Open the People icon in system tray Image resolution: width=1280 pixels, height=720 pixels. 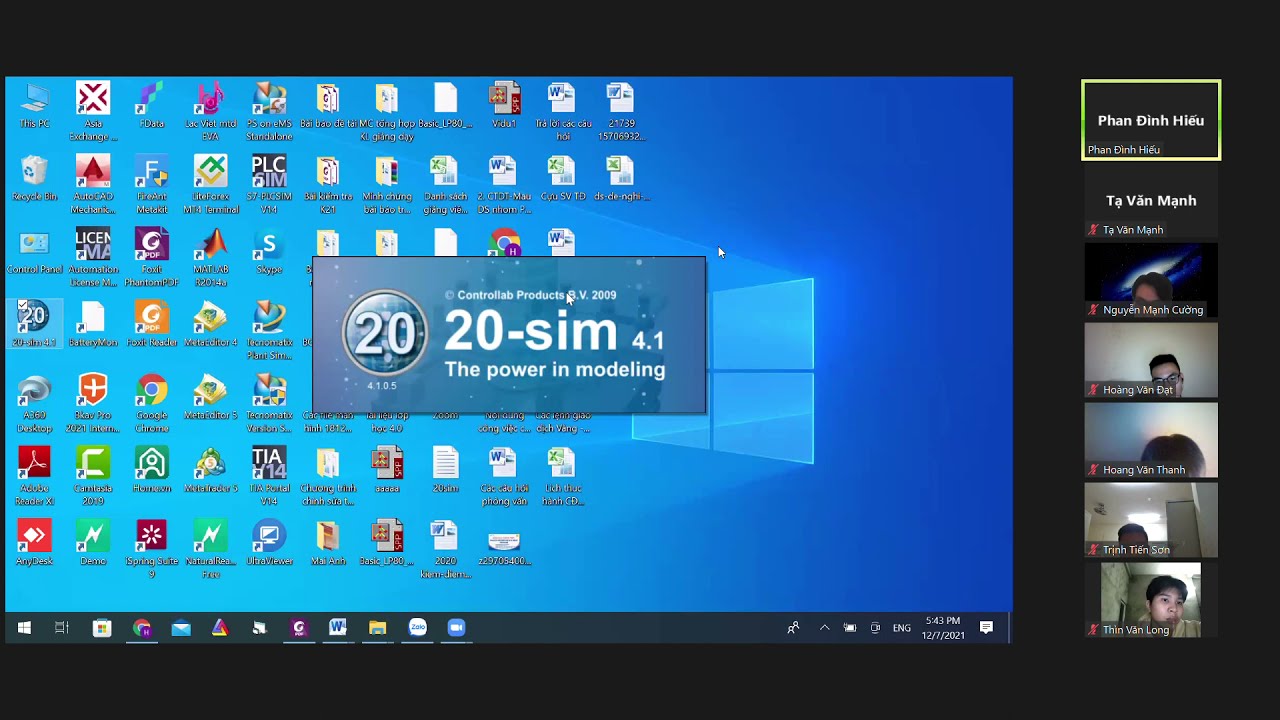(x=793, y=628)
